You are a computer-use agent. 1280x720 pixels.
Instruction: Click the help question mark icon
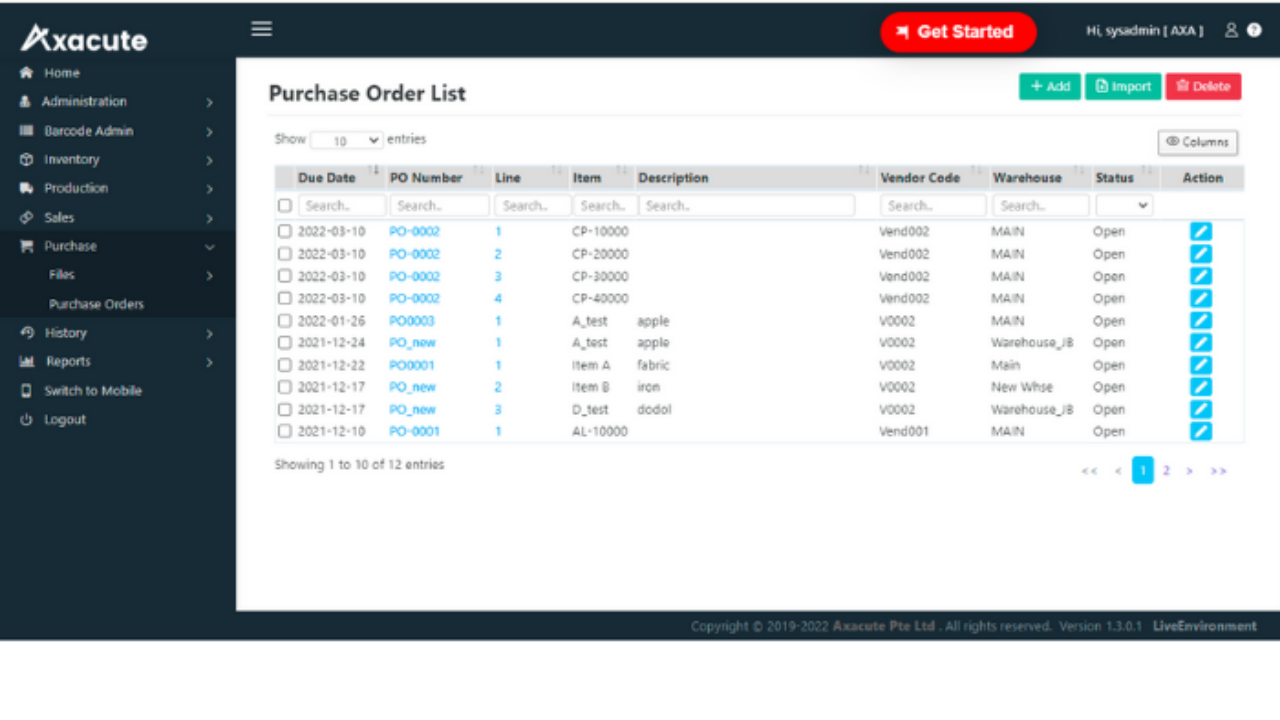pyautogui.click(x=1254, y=31)
